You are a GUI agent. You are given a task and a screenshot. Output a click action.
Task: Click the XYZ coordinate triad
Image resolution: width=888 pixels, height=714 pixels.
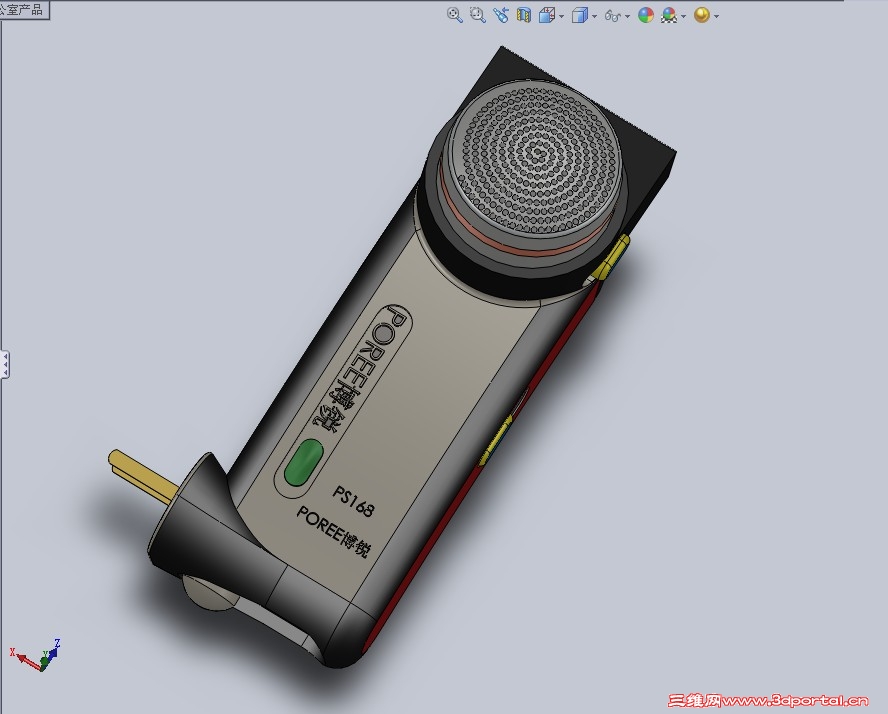[x=35, y=656]
